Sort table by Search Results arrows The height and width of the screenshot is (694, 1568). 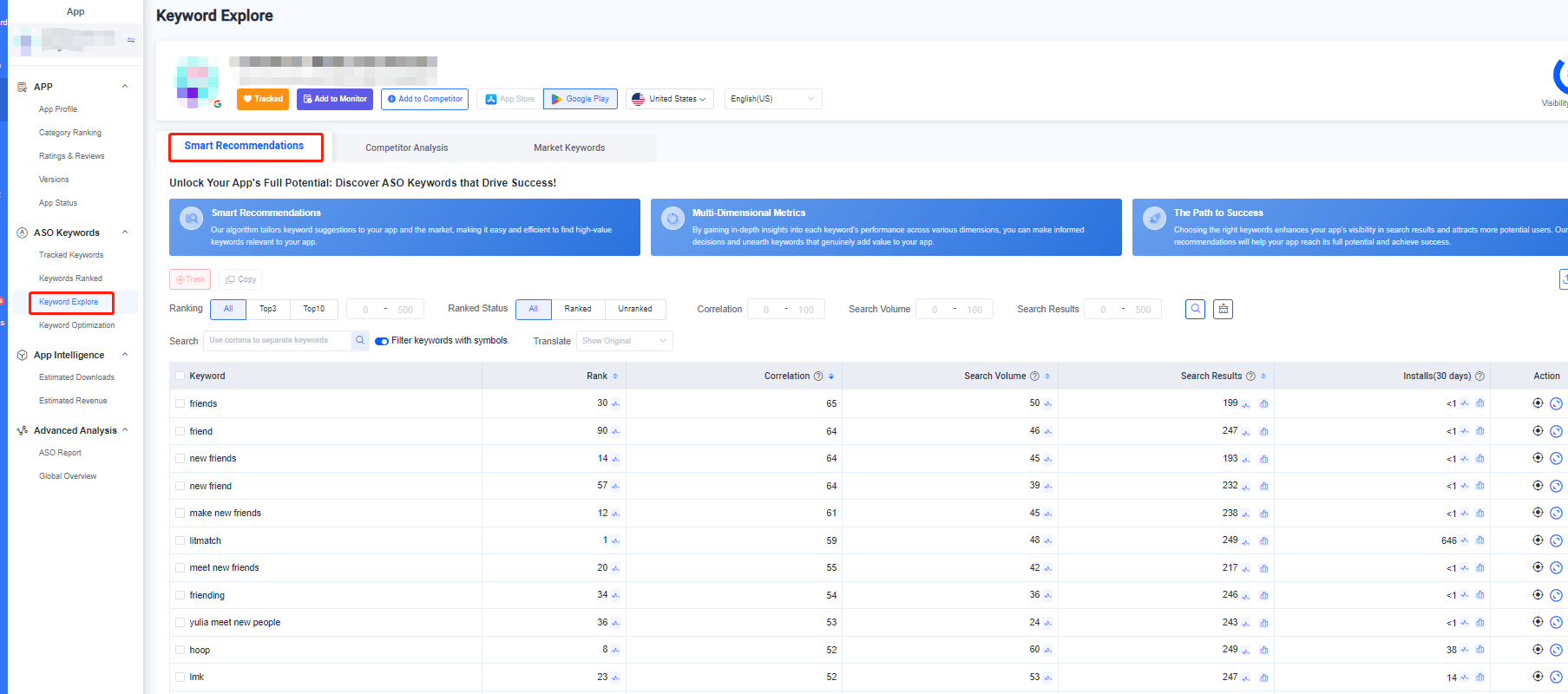coord(1263,376)
